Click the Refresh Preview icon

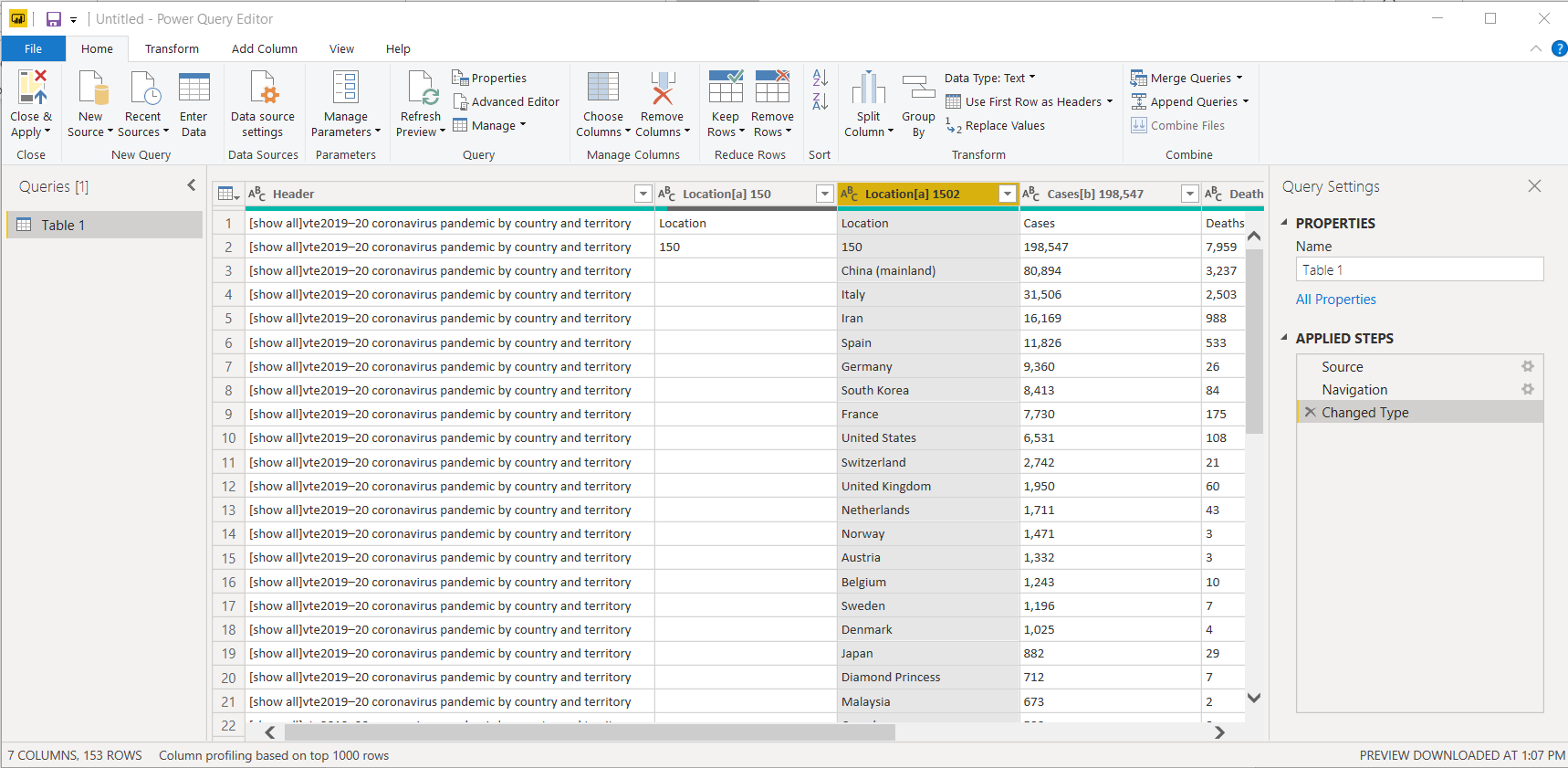pyautogui.click(x=421, y=89)
